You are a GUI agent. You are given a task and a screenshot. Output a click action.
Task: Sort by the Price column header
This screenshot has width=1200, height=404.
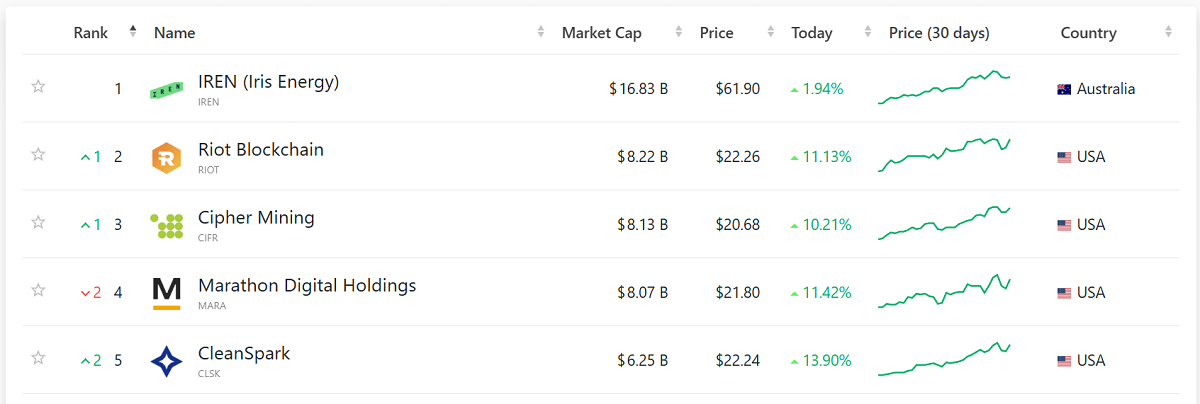pyautogui.click(x=716, y=33)
